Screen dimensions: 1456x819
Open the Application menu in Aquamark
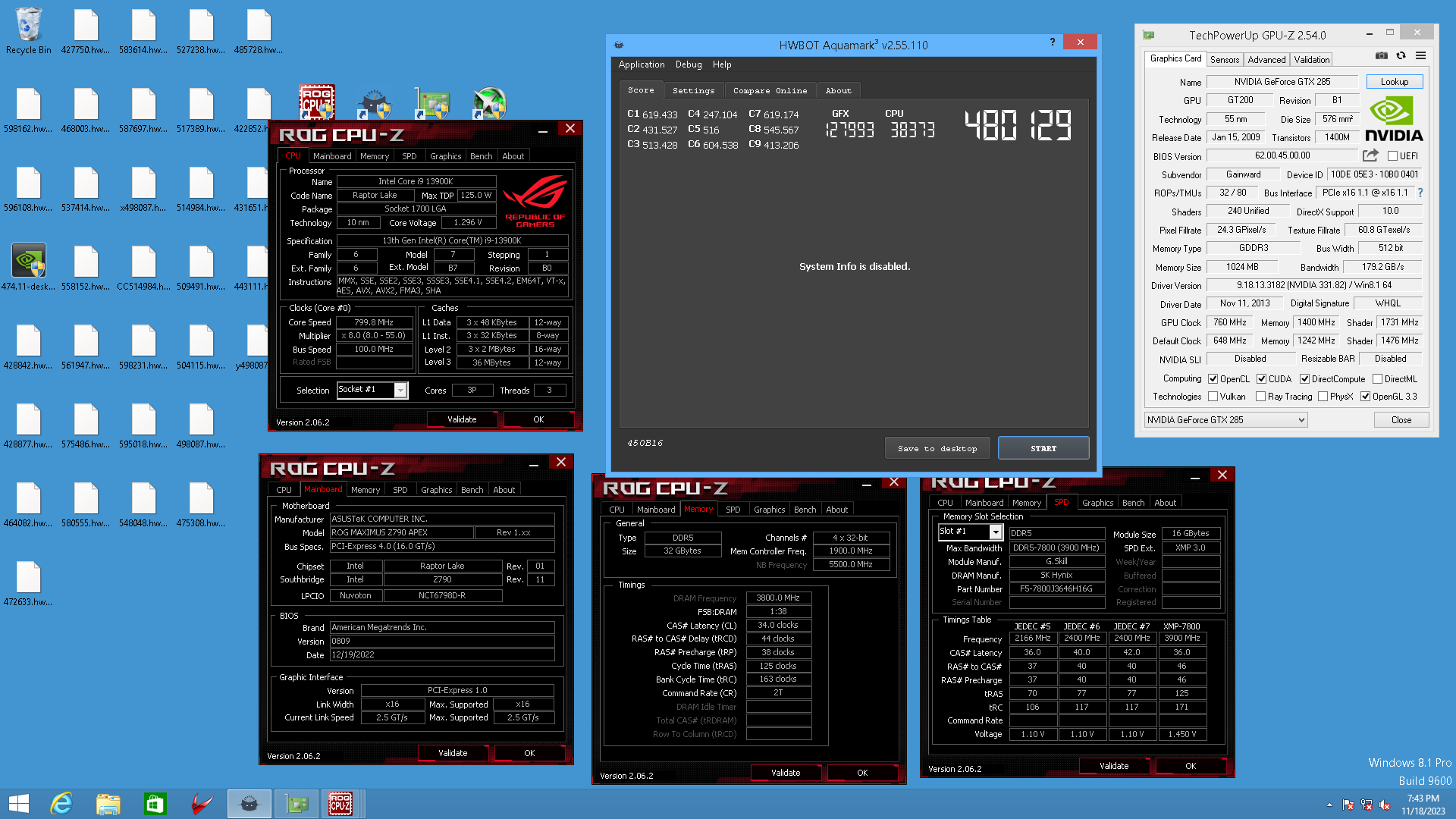coord(642,65)
